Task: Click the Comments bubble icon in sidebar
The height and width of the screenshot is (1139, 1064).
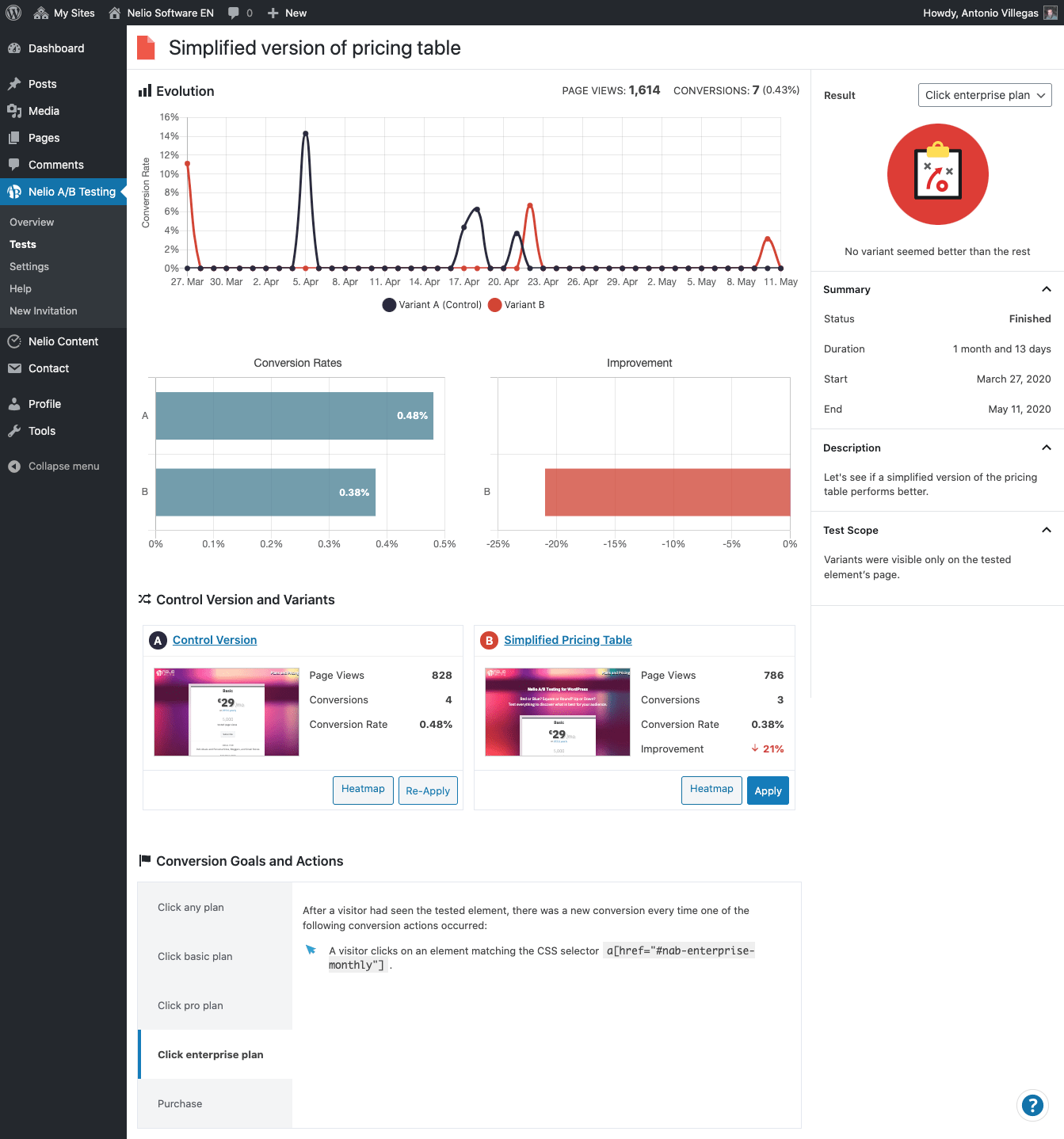Action: (14, 165)
